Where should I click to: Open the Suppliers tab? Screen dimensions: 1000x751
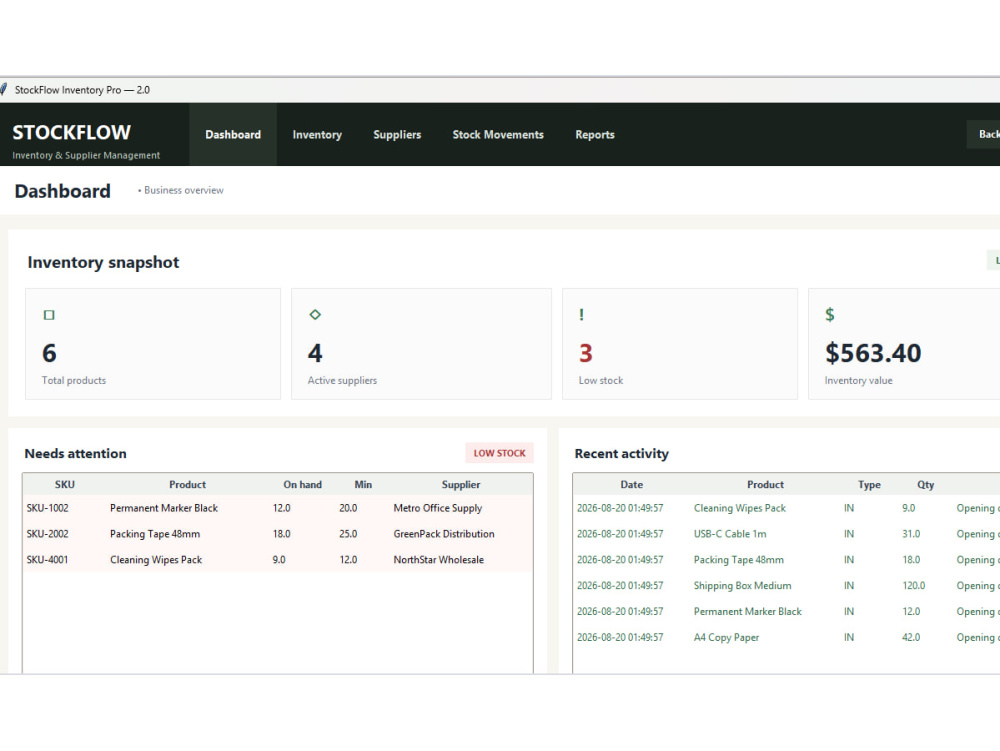[x=397, y=135]
